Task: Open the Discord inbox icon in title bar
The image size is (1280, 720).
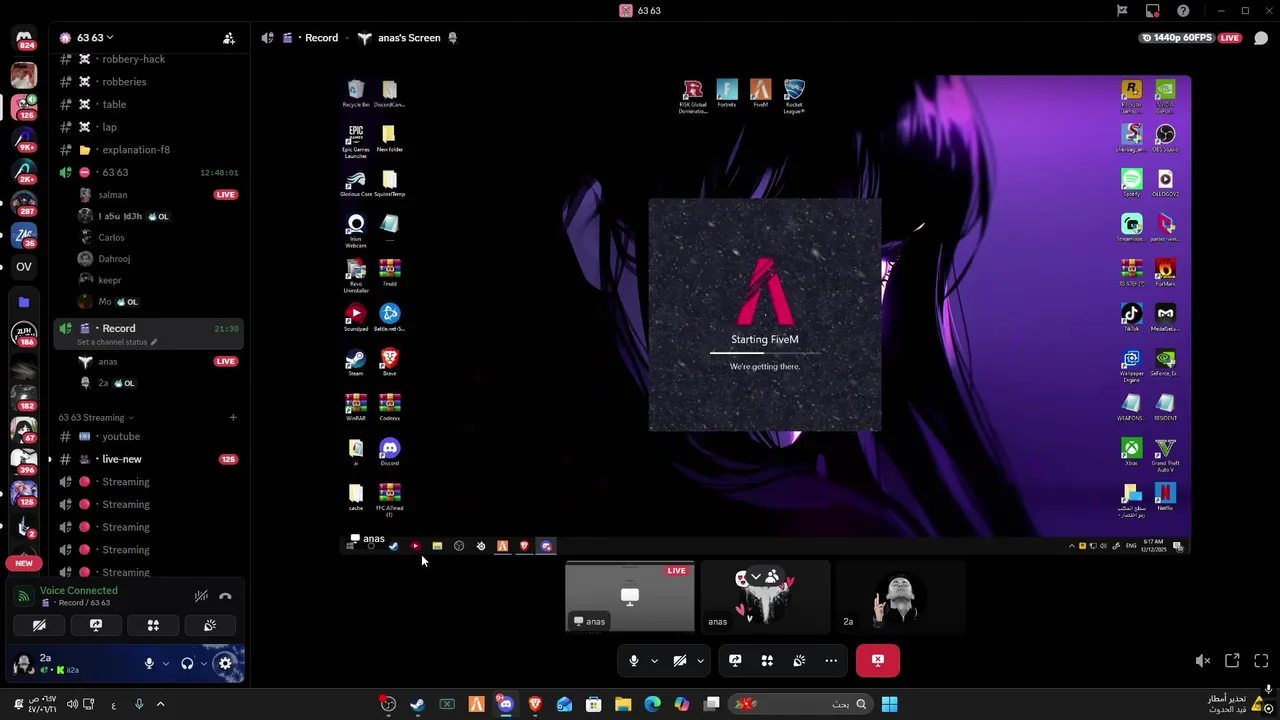Action: tap(1153, 11)
